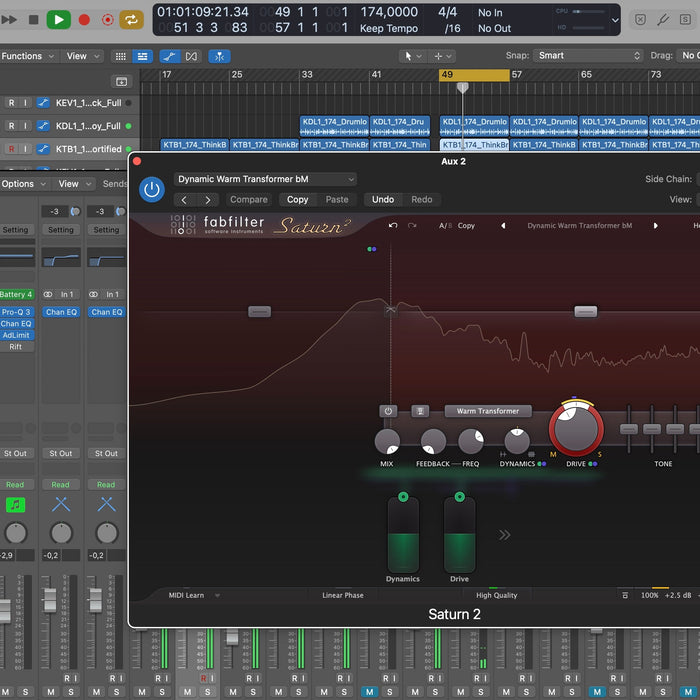Click the MIX knob
This screenshot has height=700, width=700.
[387, 442]
